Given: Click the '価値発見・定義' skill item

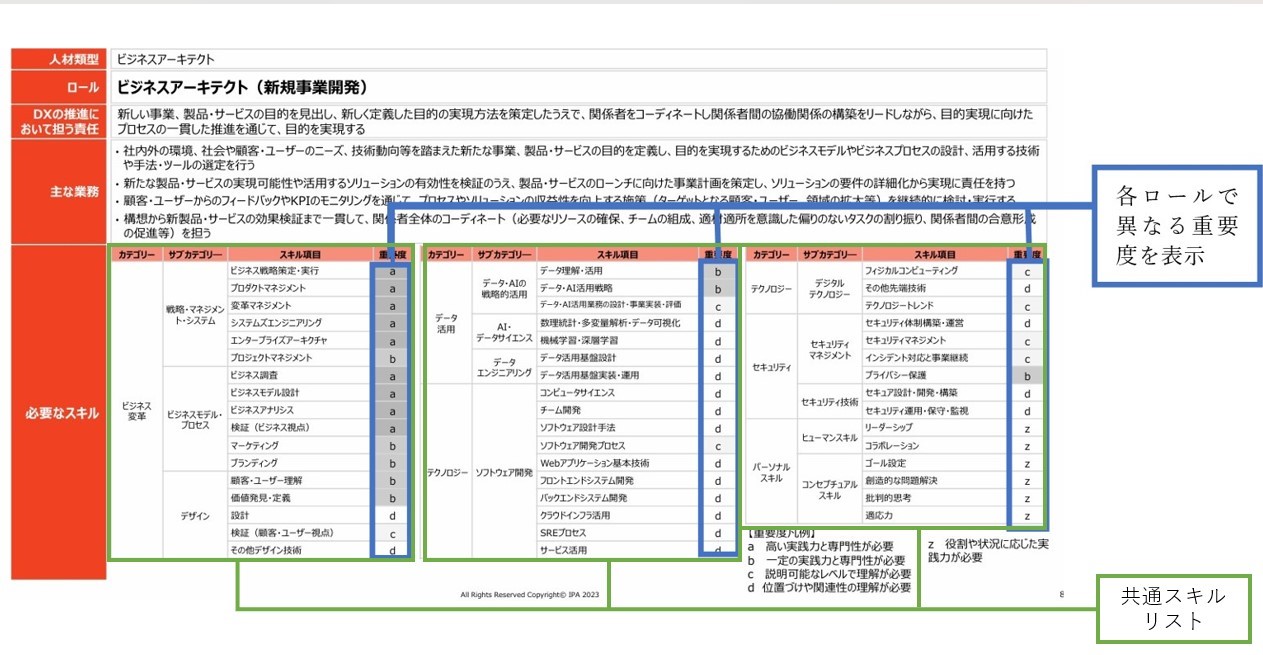Looking at the screenshot, I should (x=260, y=498).
